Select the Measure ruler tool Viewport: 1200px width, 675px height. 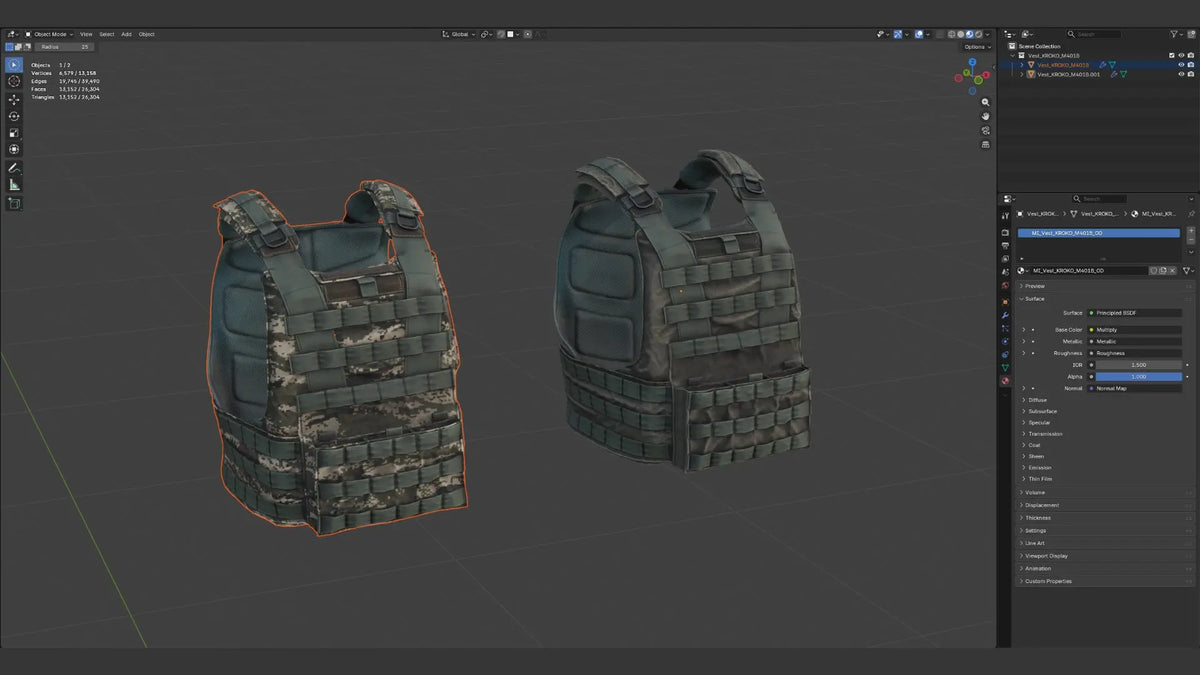pyautogui.click(x=14, y=185)
